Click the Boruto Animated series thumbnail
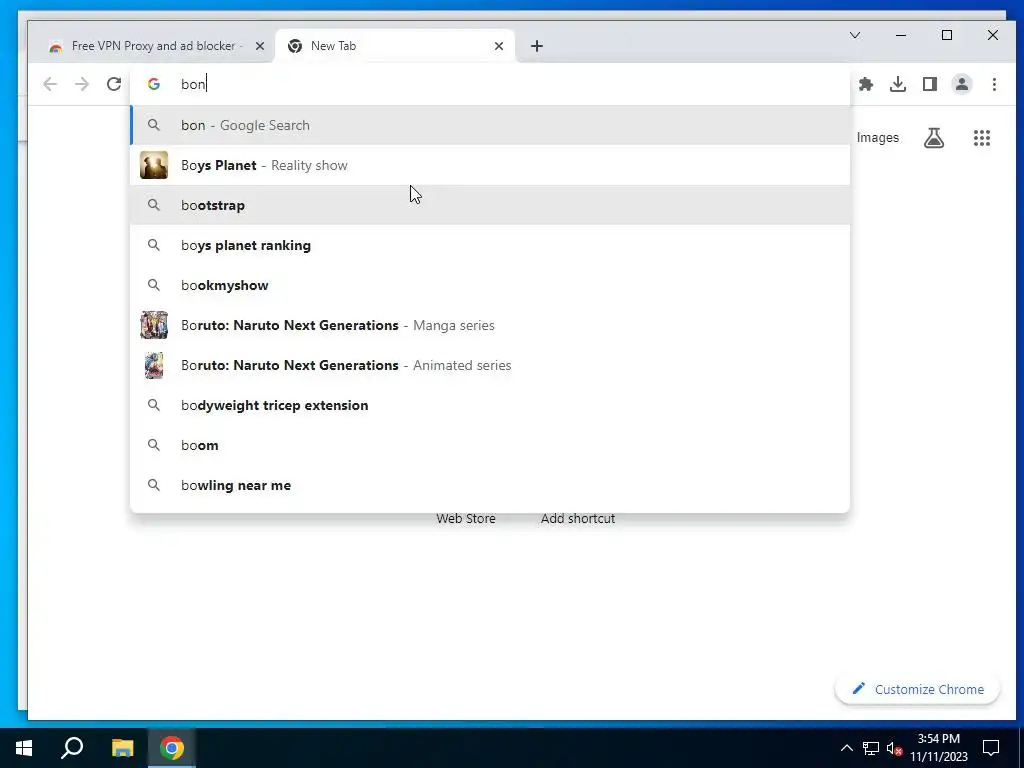1024x768 pixels. pos(153,365)
